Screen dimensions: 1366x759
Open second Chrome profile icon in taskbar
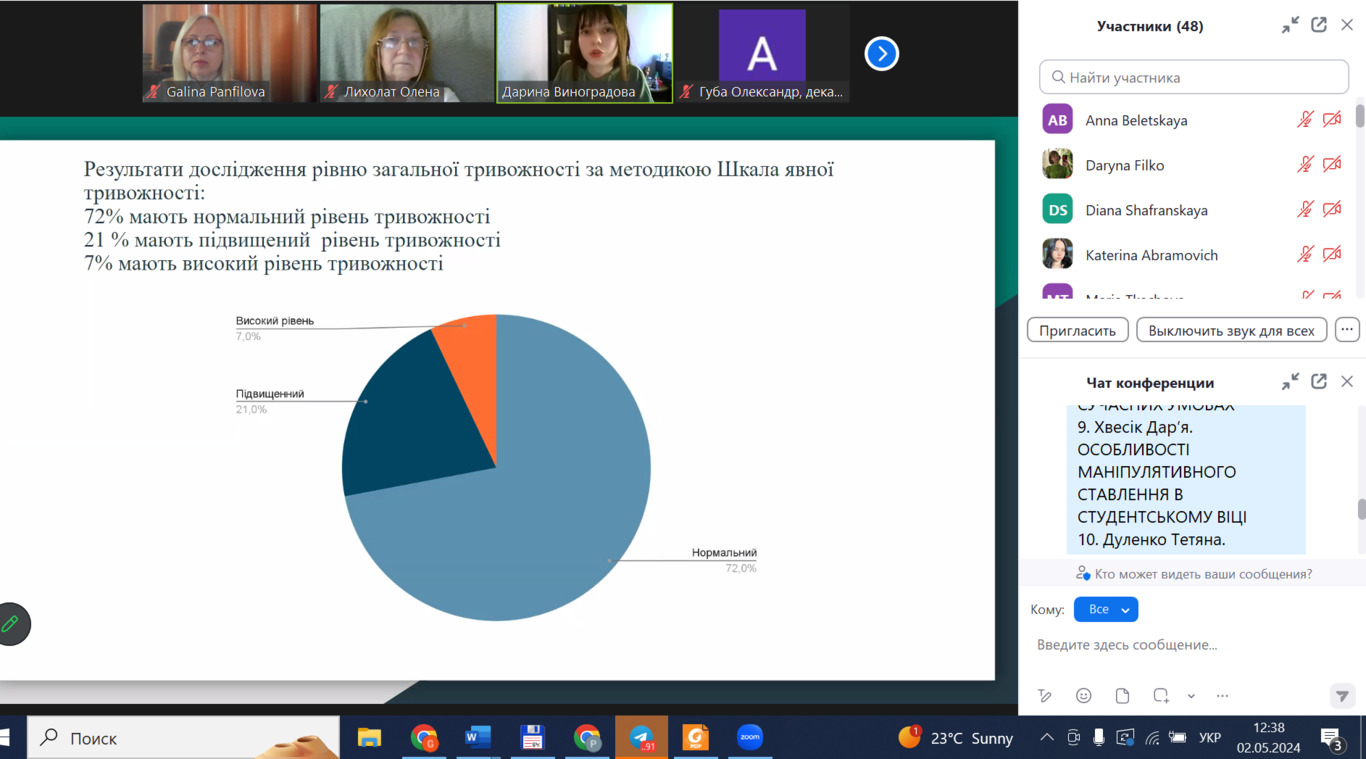point(587,738)
